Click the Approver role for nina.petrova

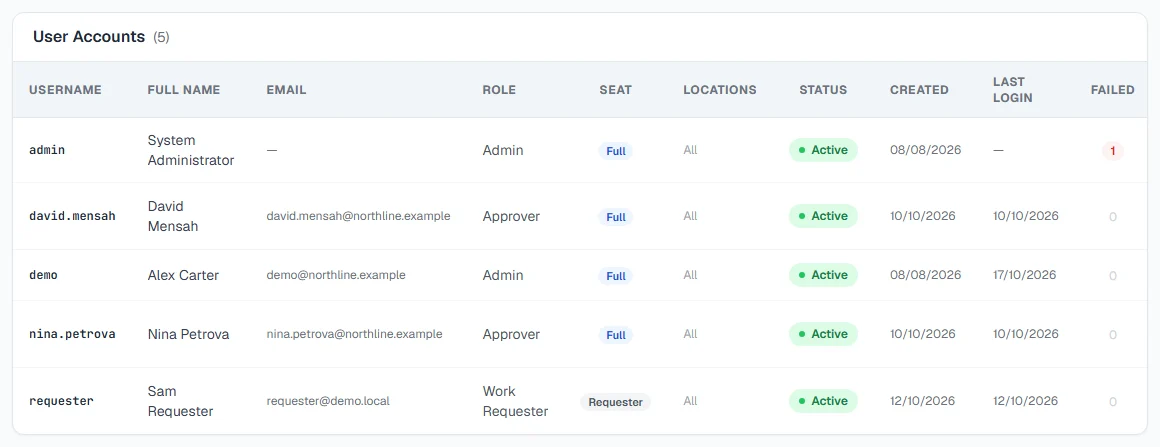click(511, 335)
